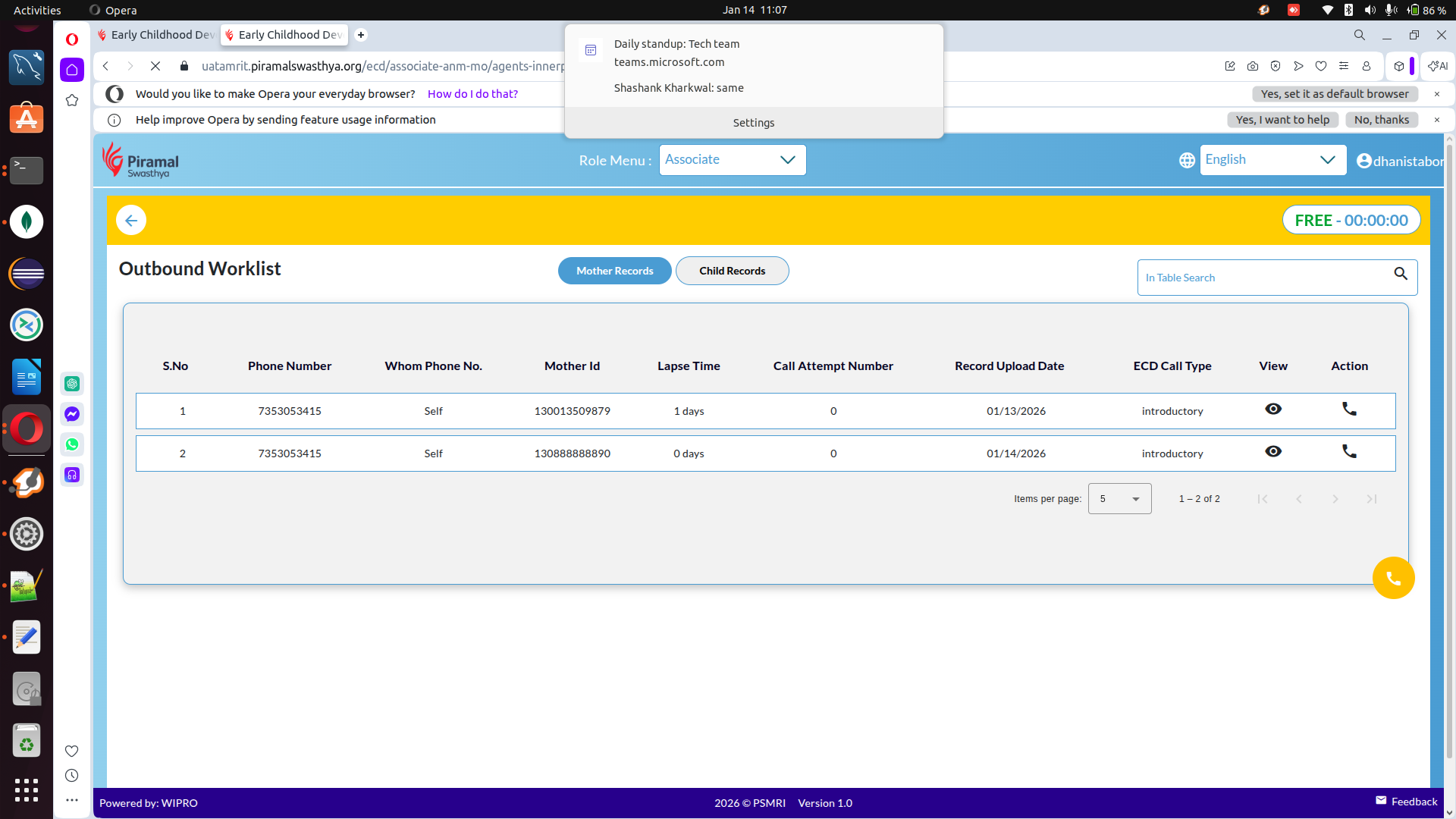This screenshot has width=1456, height=819.
Task: Select the Mother Records tab
Action: click(614, 271)
